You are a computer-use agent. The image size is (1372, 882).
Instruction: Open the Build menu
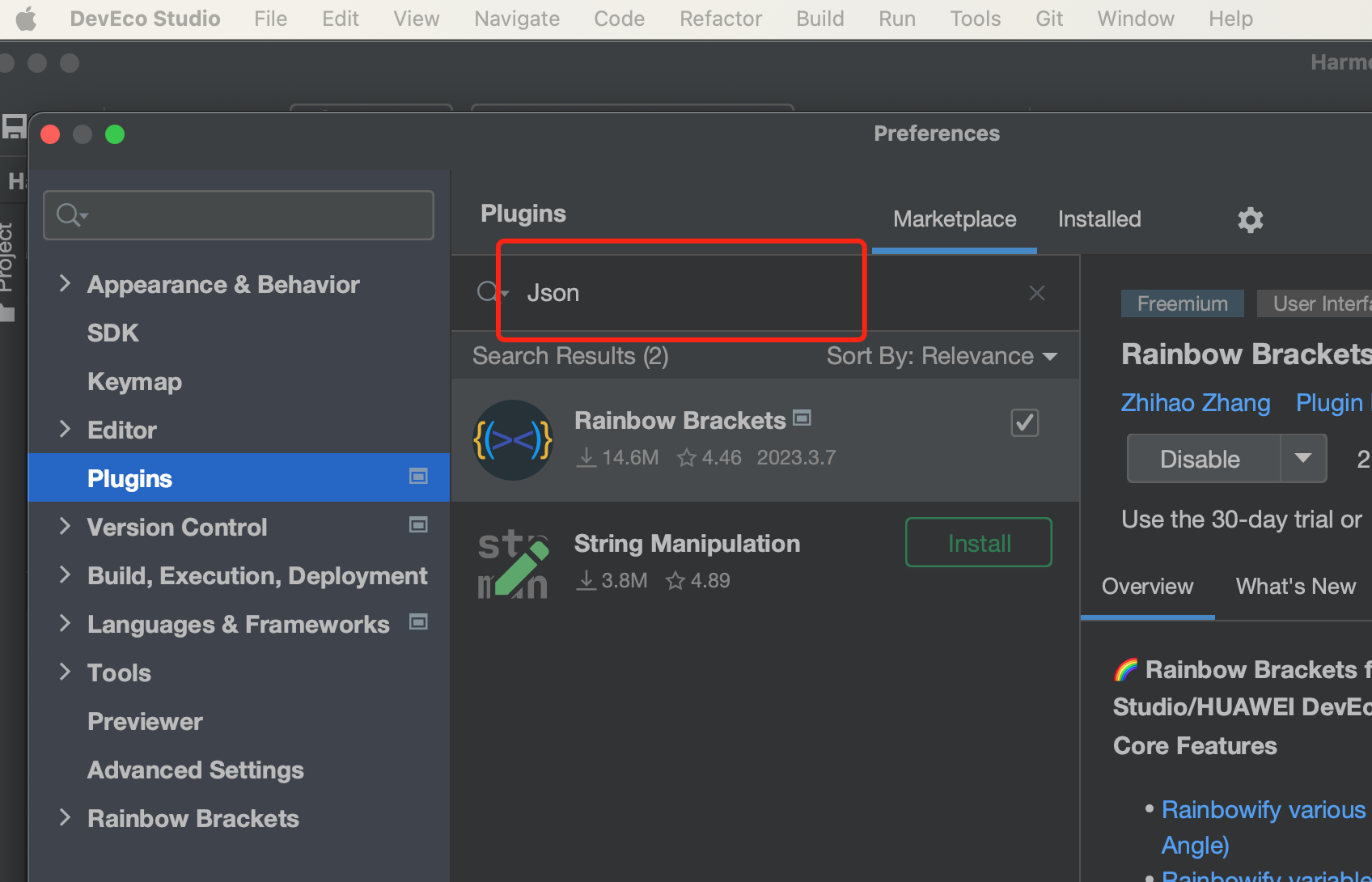click(820, 19)
